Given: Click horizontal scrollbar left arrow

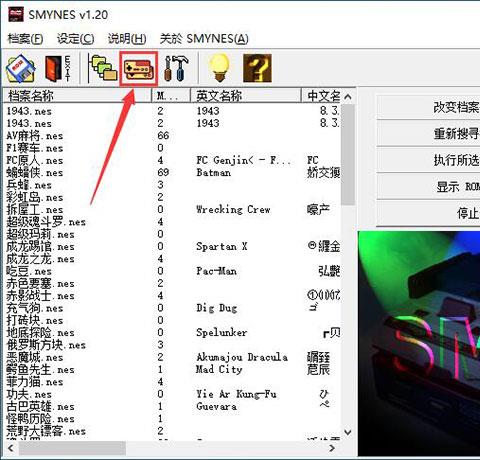Looking at the screenshot, I should click(x=11, y=448).
